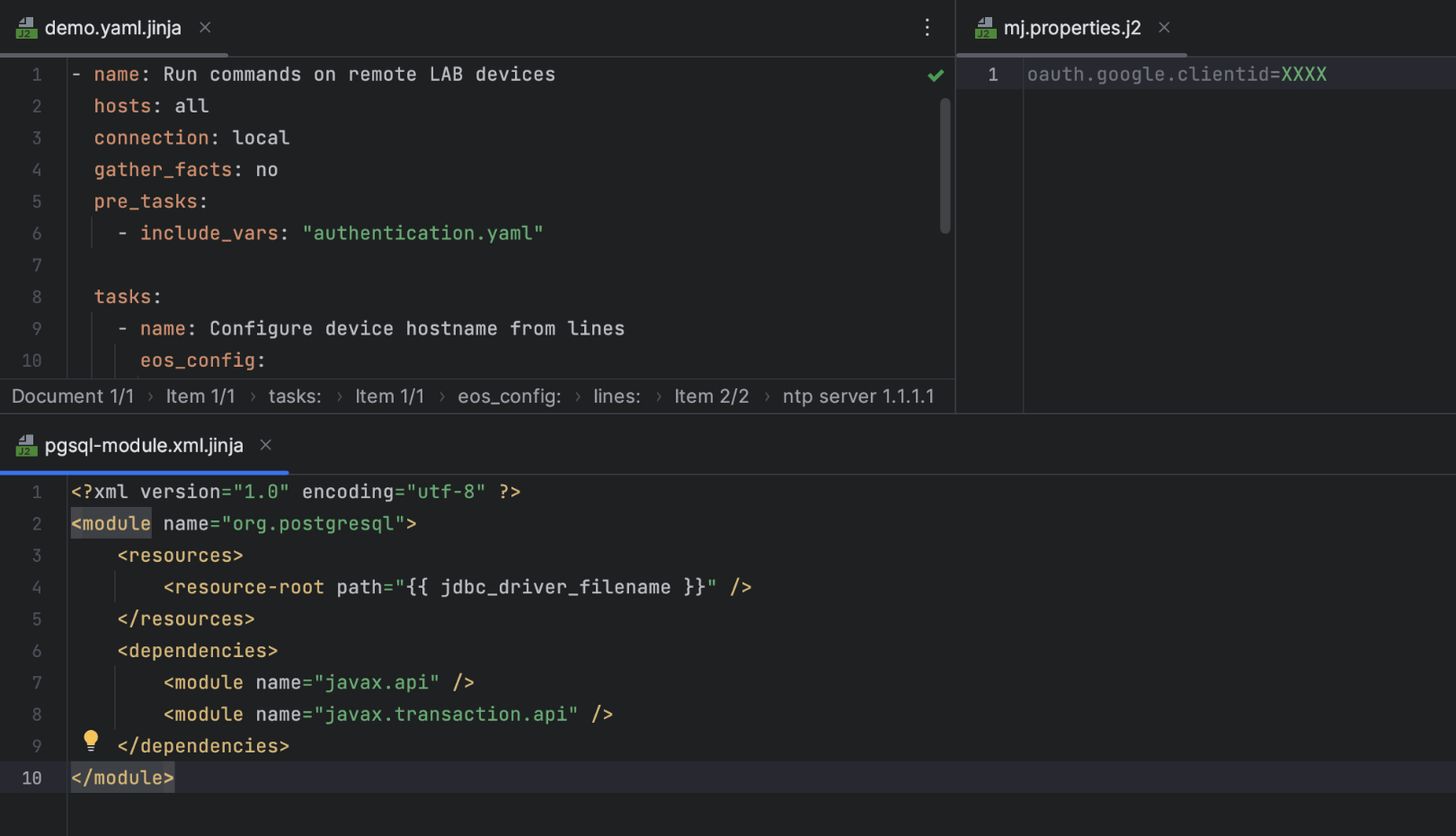Place cursor on the closing </module> tag
This screenshot has width=1456, height=836.
coord(123,778)
